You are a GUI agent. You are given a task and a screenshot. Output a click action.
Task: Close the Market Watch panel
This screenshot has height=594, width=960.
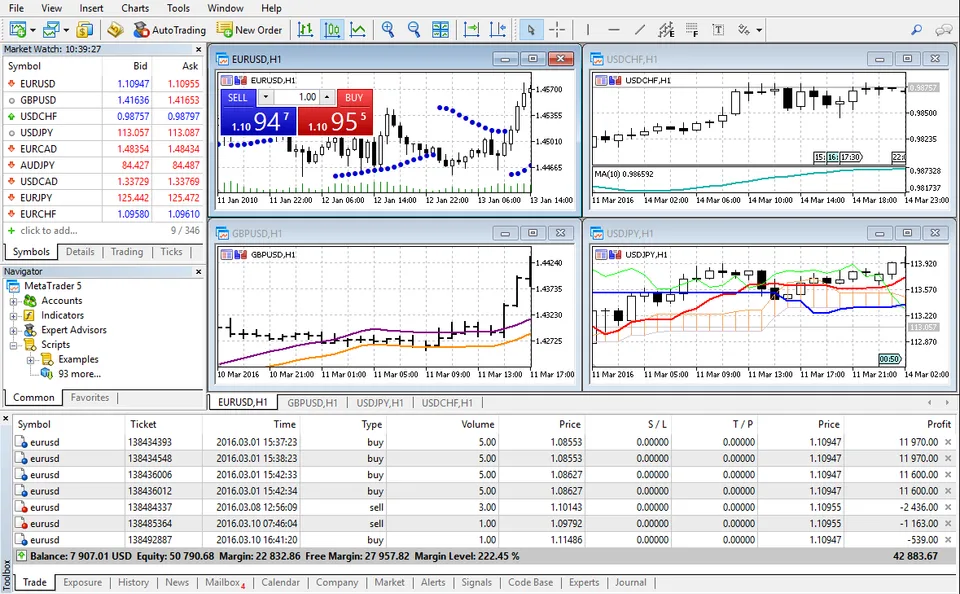198,49
